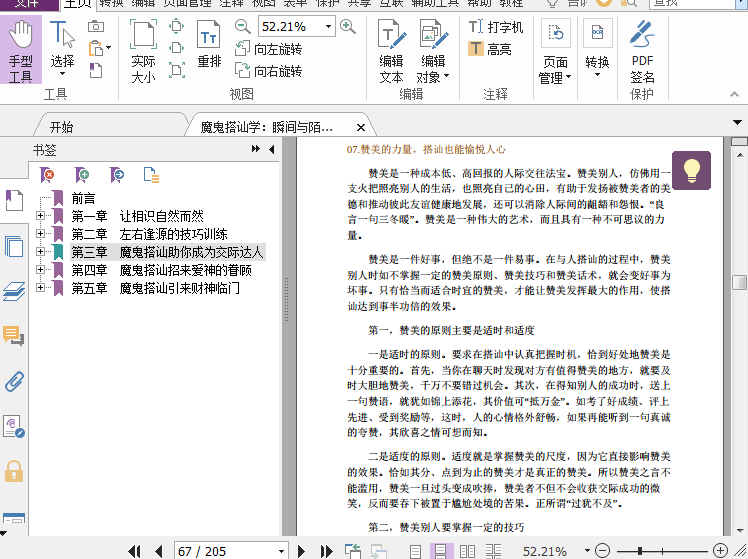Viewport: 748px width, 559px height.
Task: Click the Reflow (重排) icon
Action: 208,47
